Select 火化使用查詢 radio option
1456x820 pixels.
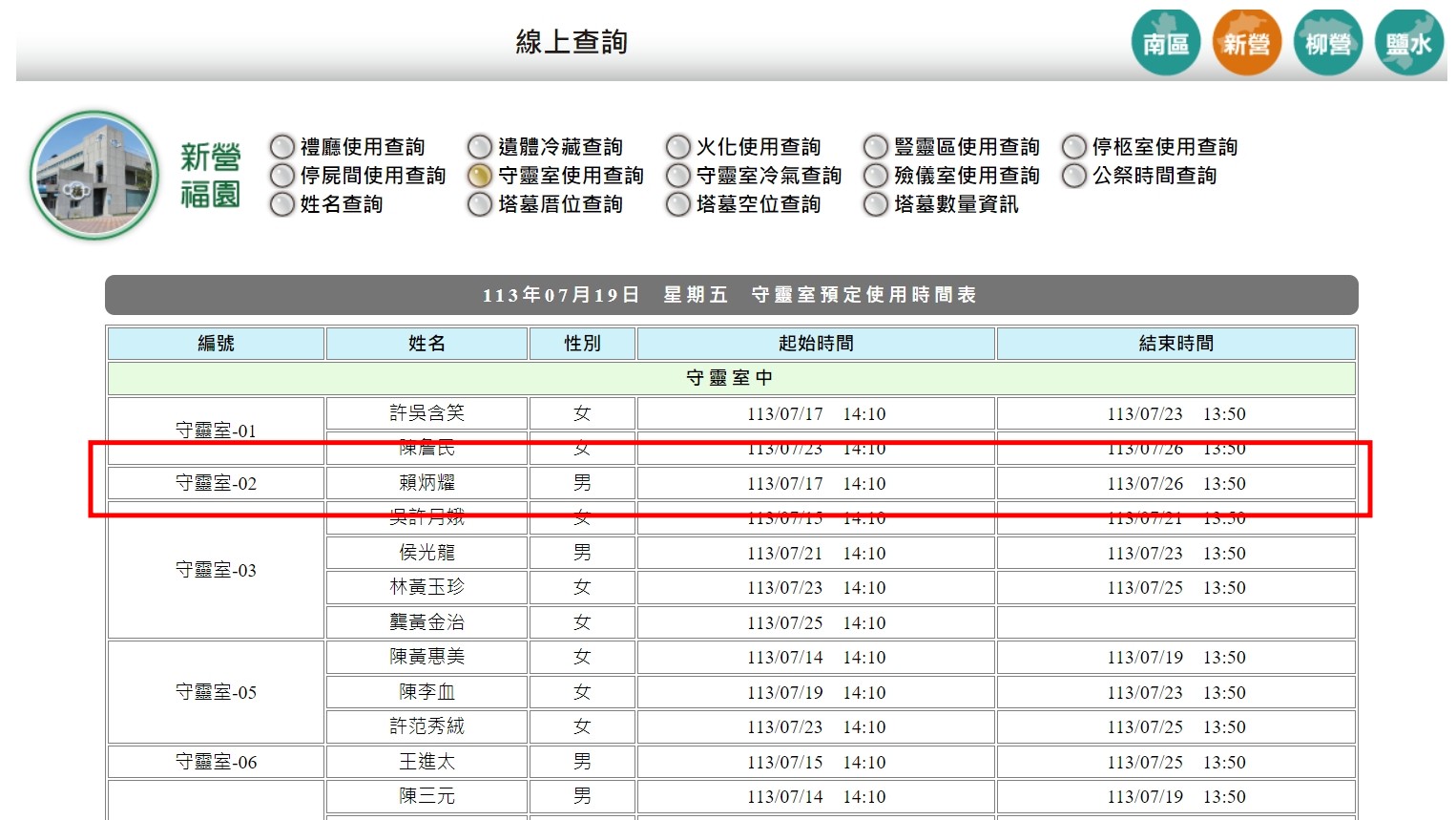678,147
